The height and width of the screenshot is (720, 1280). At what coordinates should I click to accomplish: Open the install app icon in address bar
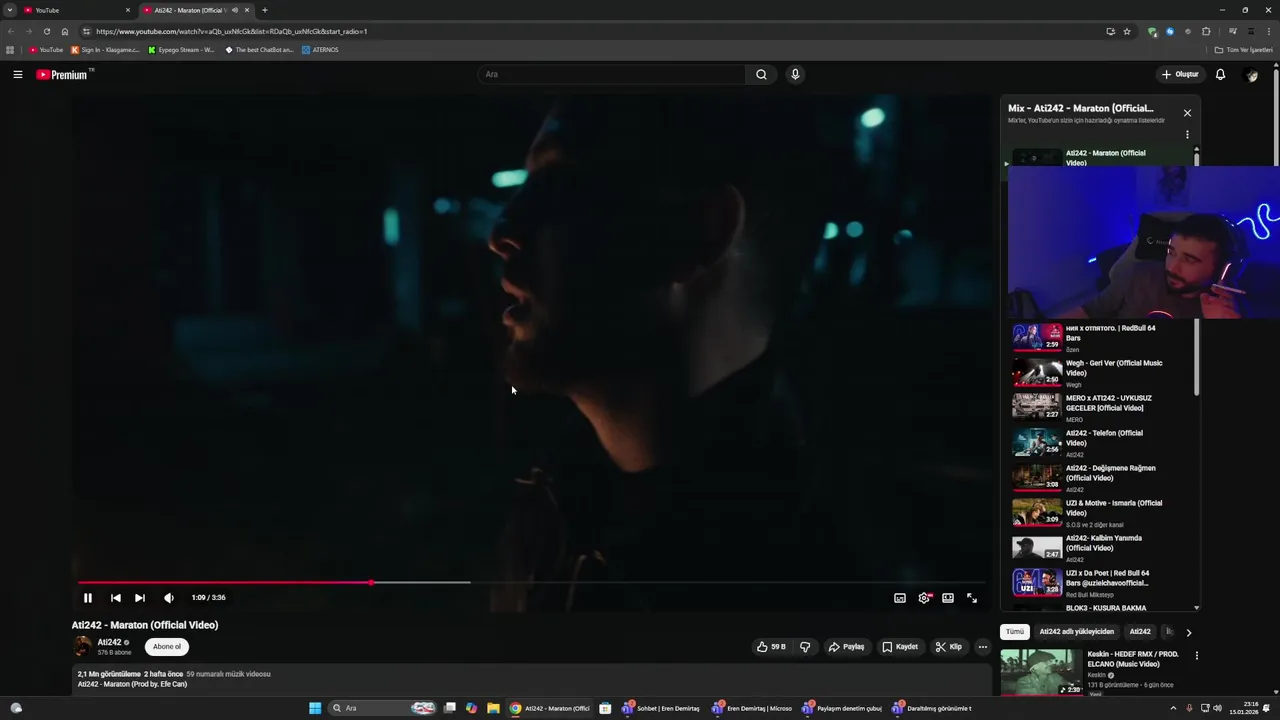(x=1110, y=31)
